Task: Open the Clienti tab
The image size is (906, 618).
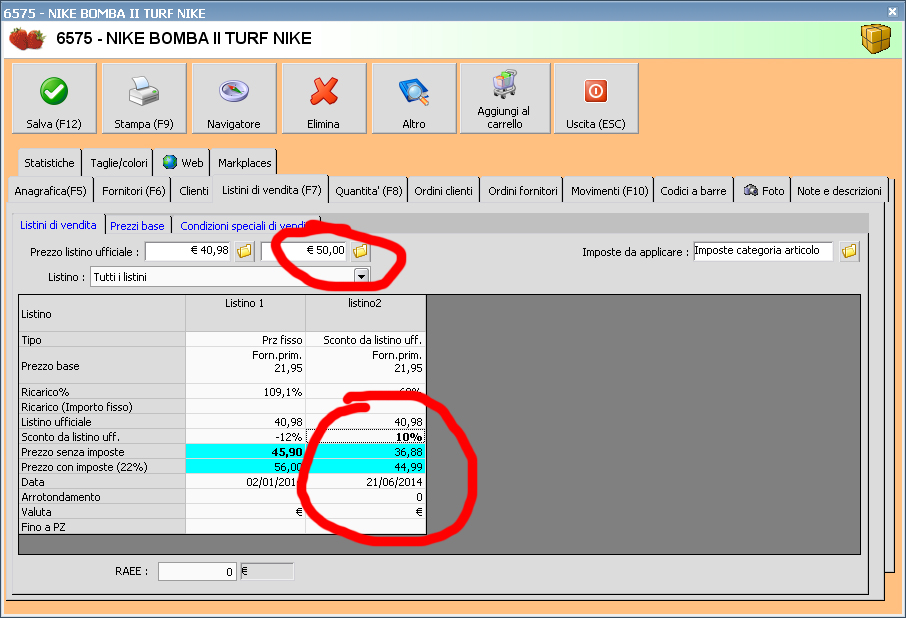Action: [x=194, y=191]
